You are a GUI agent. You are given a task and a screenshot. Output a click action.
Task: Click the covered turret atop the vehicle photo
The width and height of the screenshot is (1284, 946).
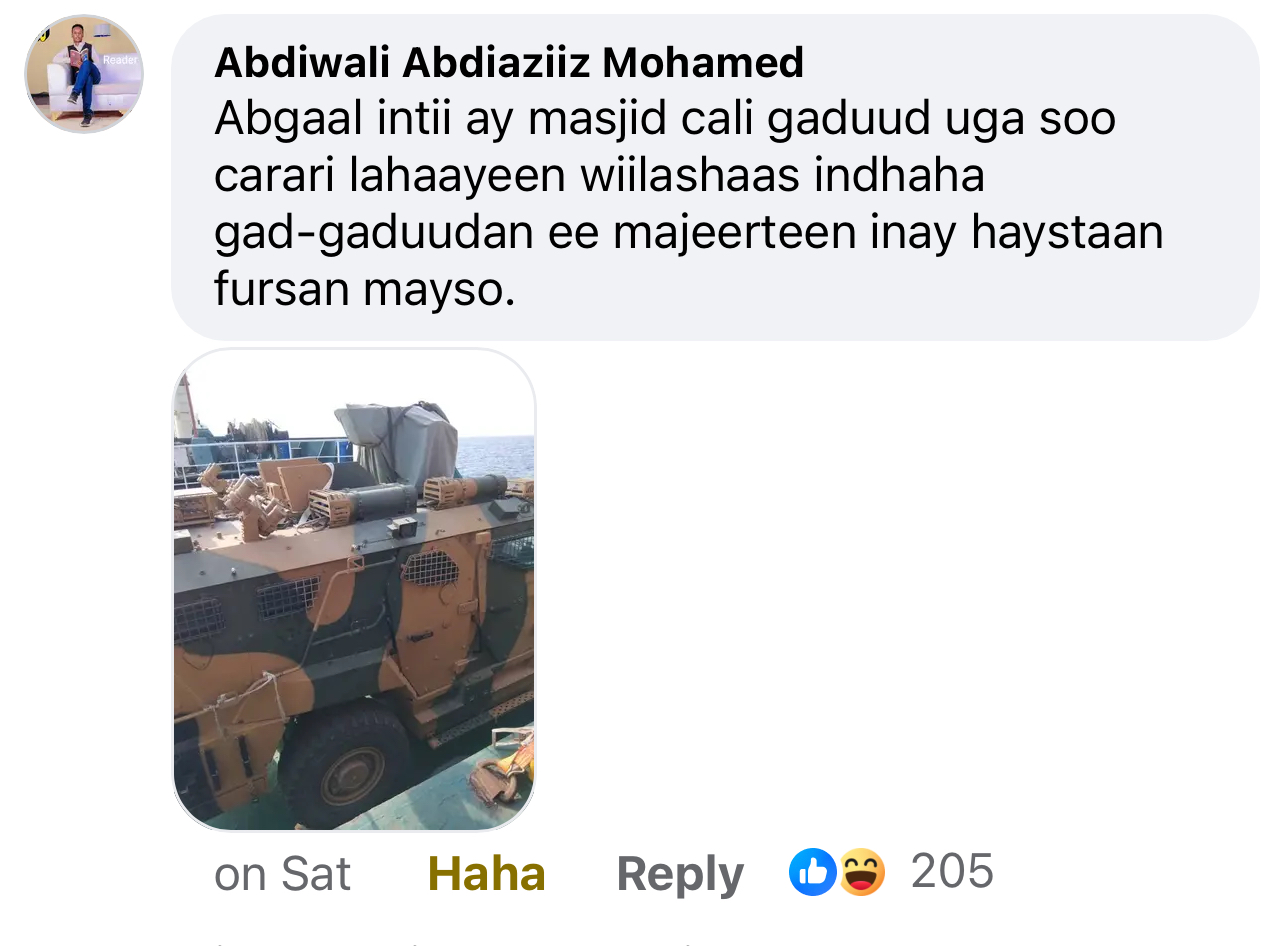(398, 444)
